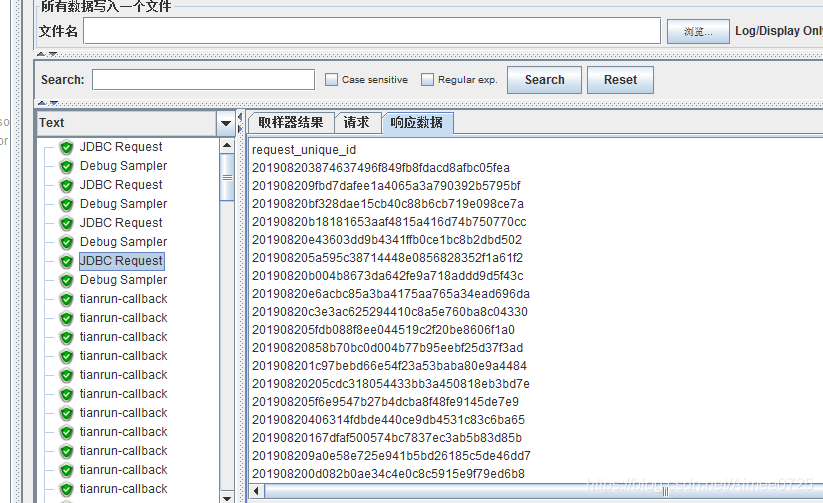The image size is (823, 503).
Task: Focus the Search text field
Action: [204, 80]
